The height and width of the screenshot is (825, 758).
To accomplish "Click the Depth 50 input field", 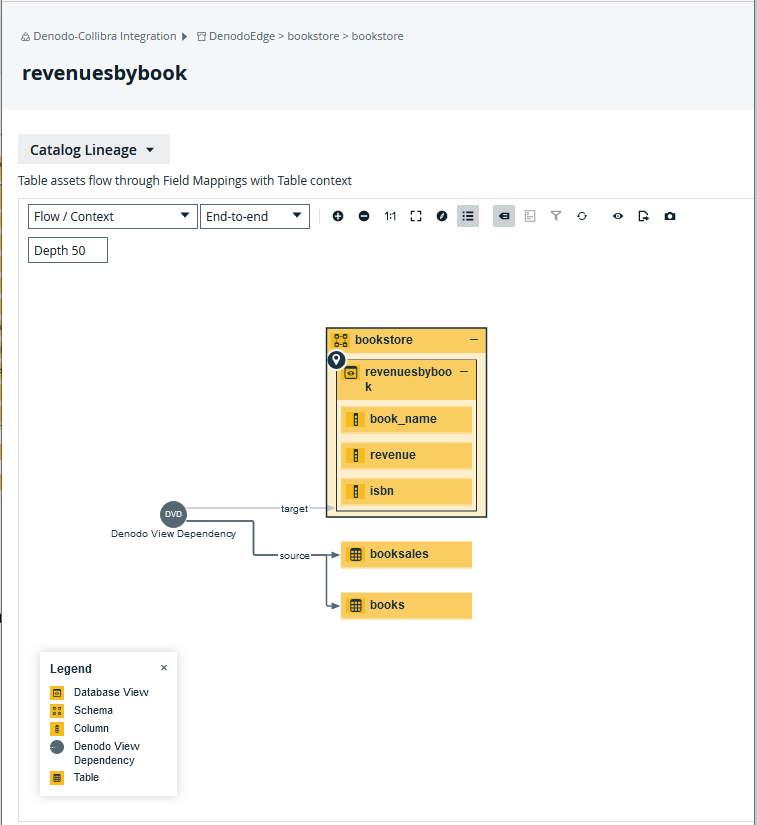I will coord(68,250).
